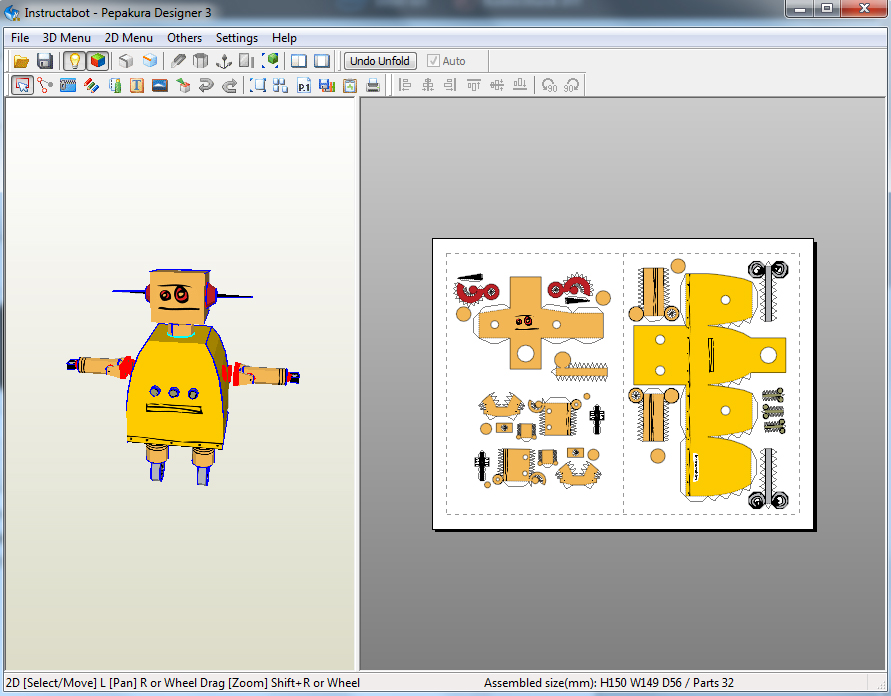Click the Undo Unfold button
Viewport: 891px width, 696px height.
380,61
